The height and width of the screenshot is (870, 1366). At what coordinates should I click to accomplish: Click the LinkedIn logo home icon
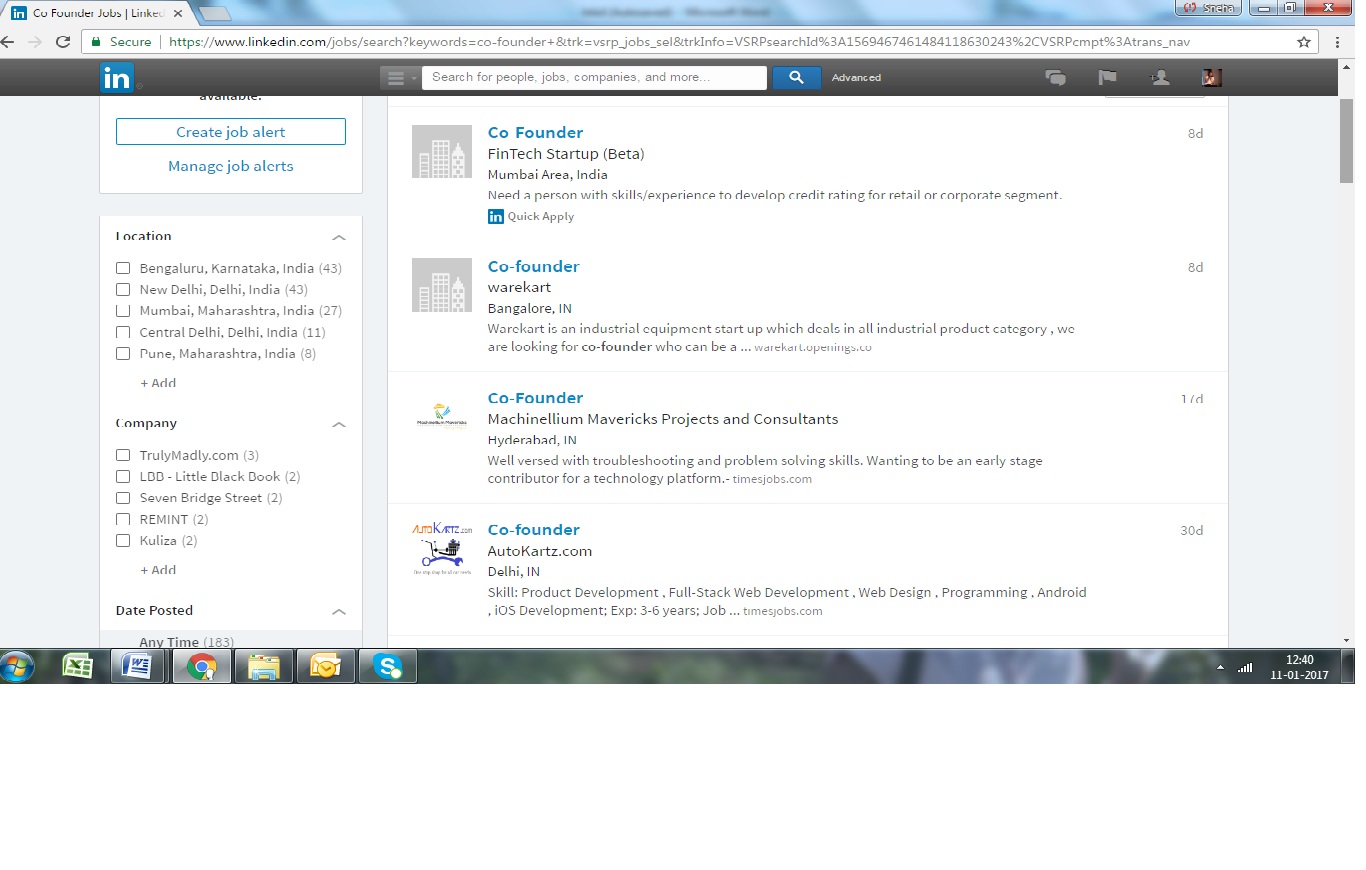pyautogui.click(x=116, y=77)
